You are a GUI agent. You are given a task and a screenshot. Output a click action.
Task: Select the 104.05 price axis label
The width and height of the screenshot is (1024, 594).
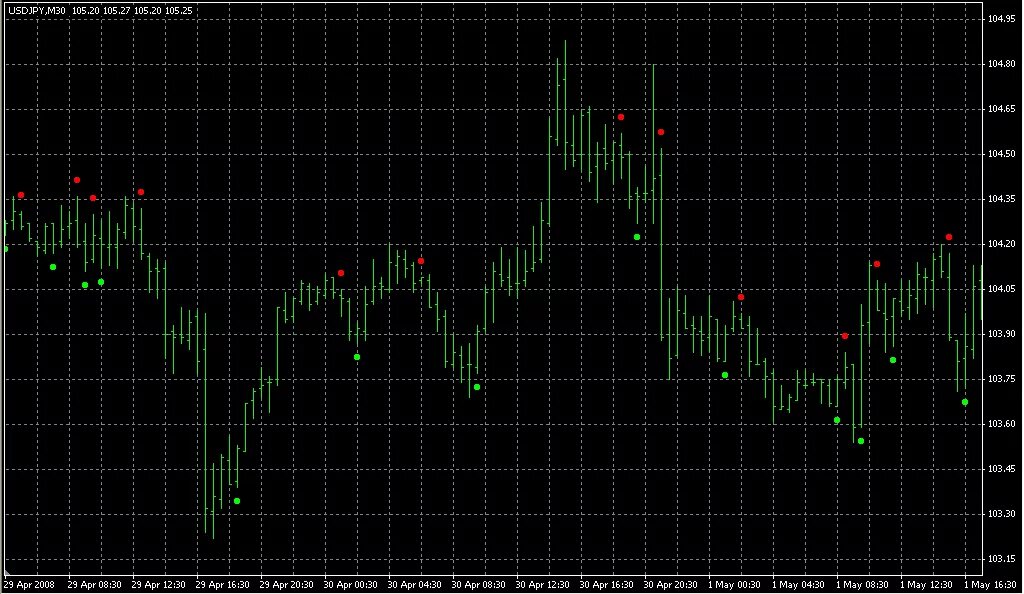[1001, 289]
